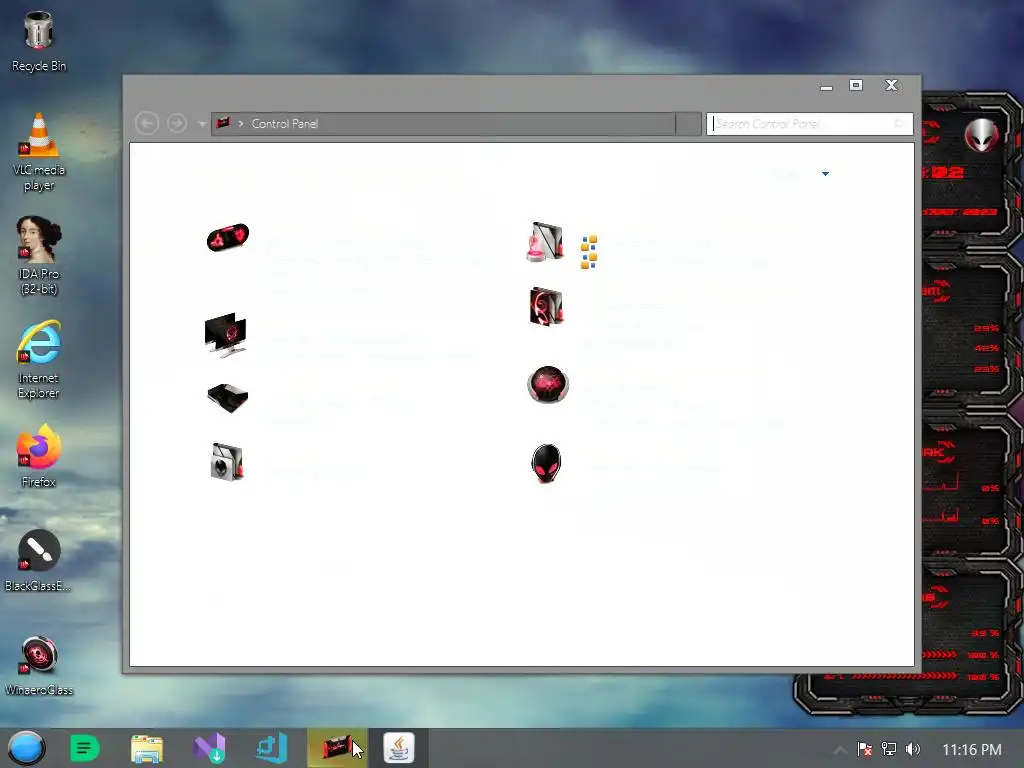
Task: Go back using the Control Panel back arrow
Action: point(147,123)
